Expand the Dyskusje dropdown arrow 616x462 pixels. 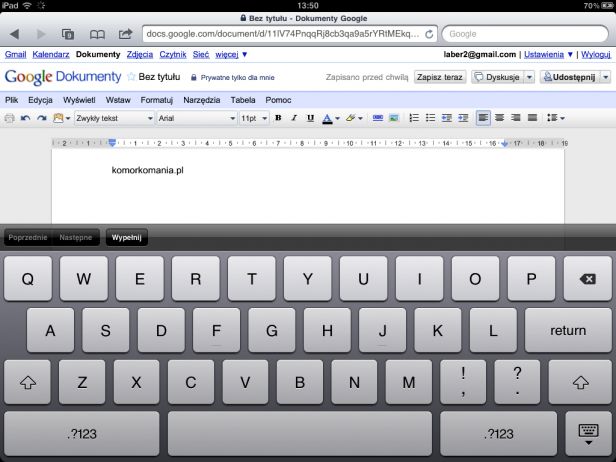[530, 77]
